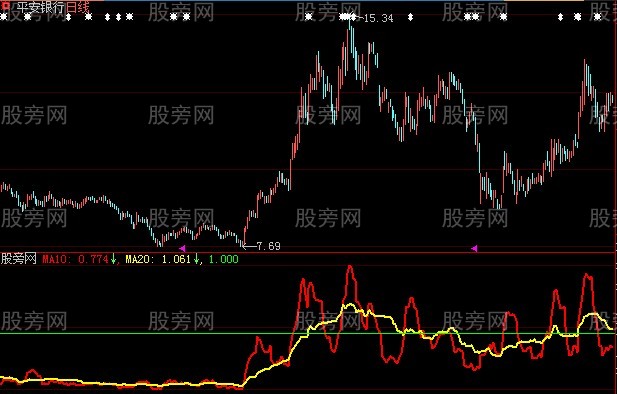Select the 平安银行 stock name label

point(40,7)
